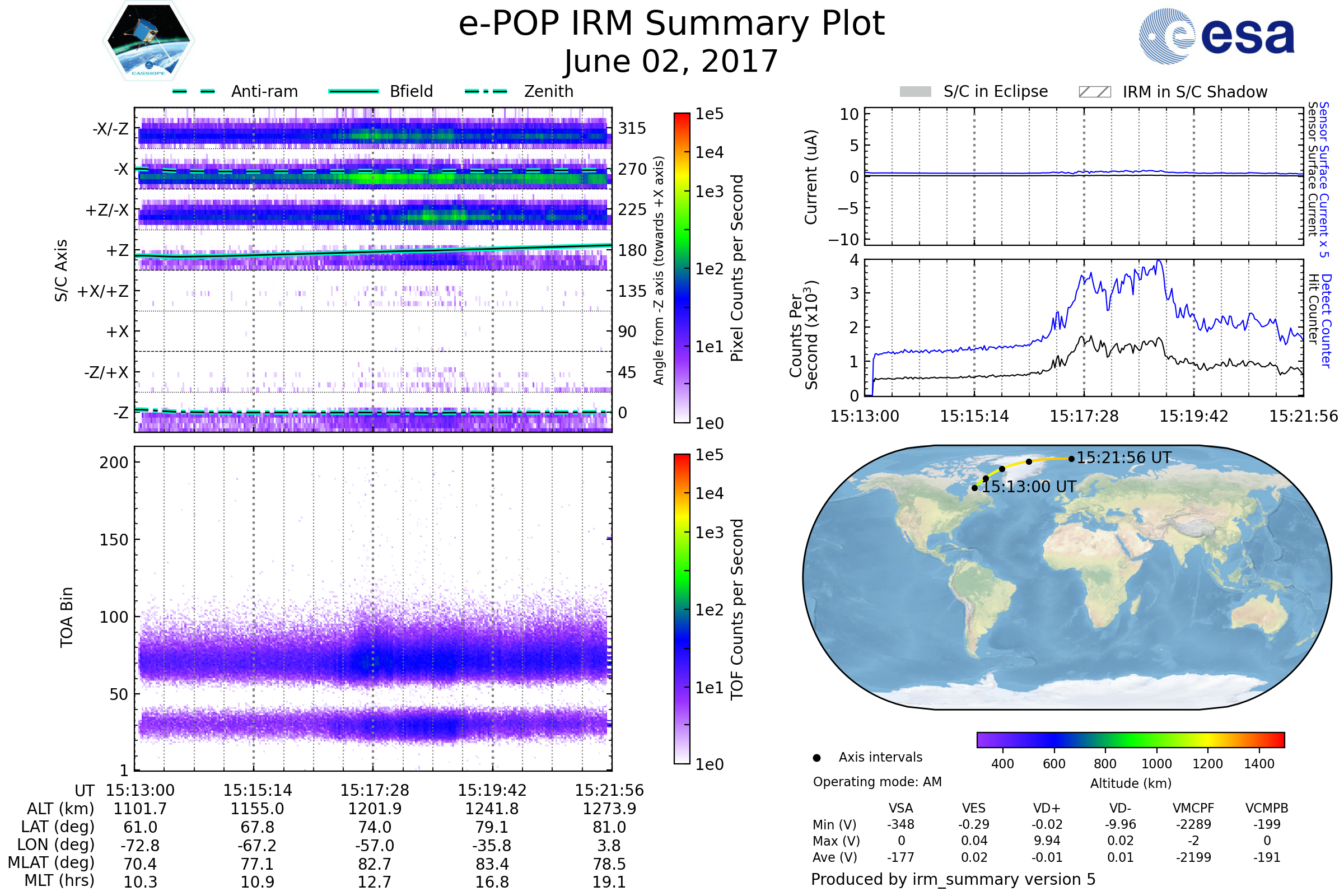Click the 15:21:56 UT label on the map
1344x896 pixels.
[x=1124, y=458]
